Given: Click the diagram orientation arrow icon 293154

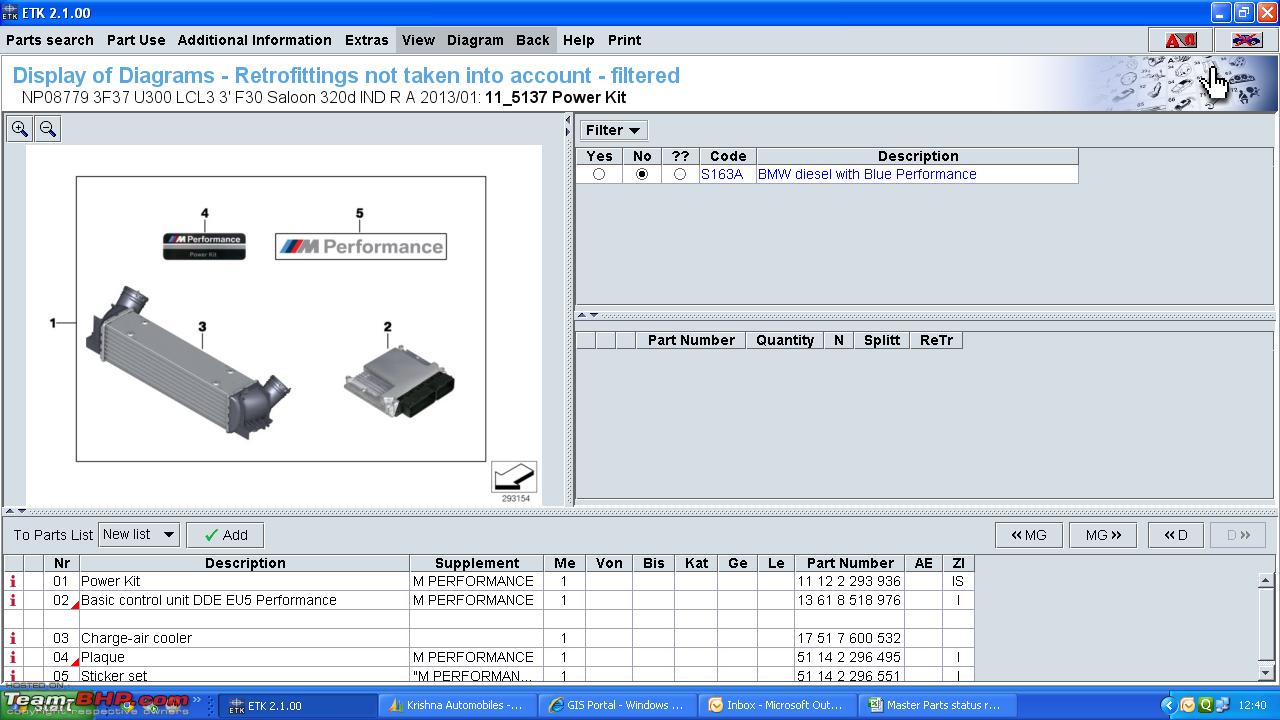Looking at the screenshot, I should (514, 477).
